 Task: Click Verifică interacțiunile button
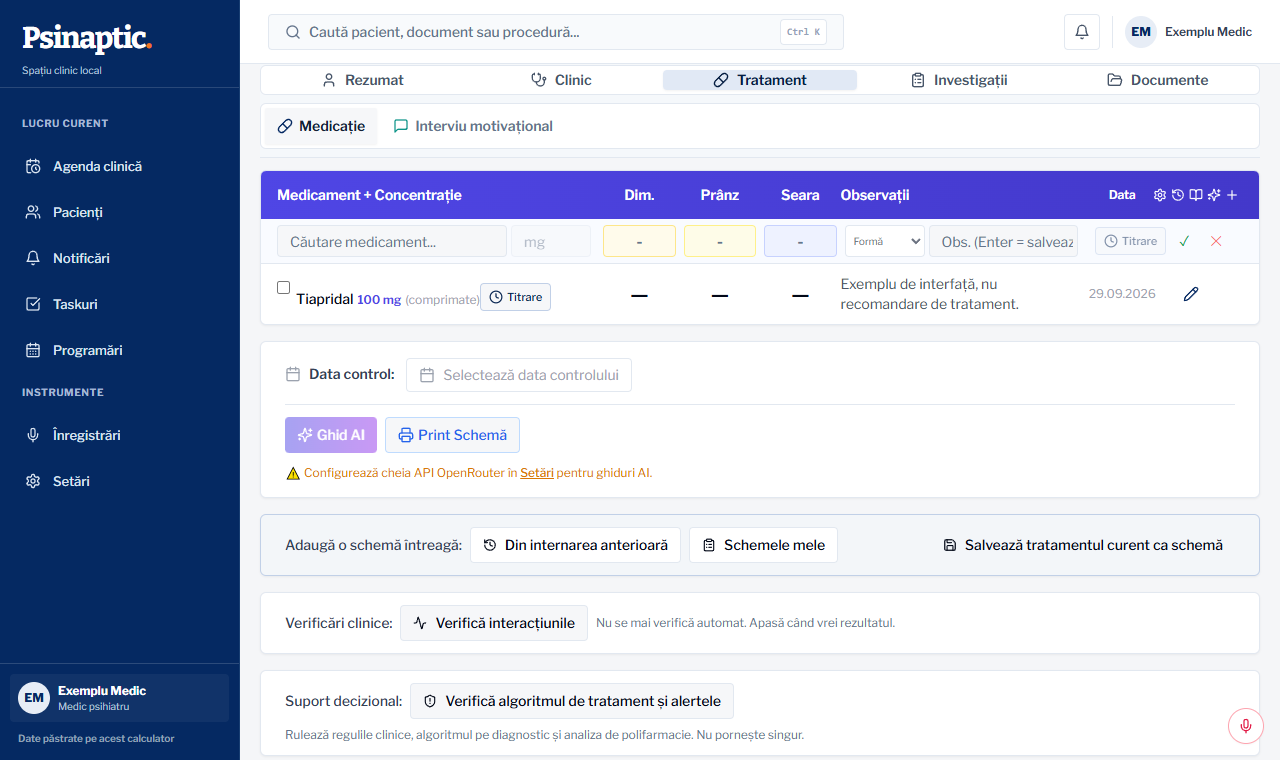pyautogui.click(x=494, y=623)
